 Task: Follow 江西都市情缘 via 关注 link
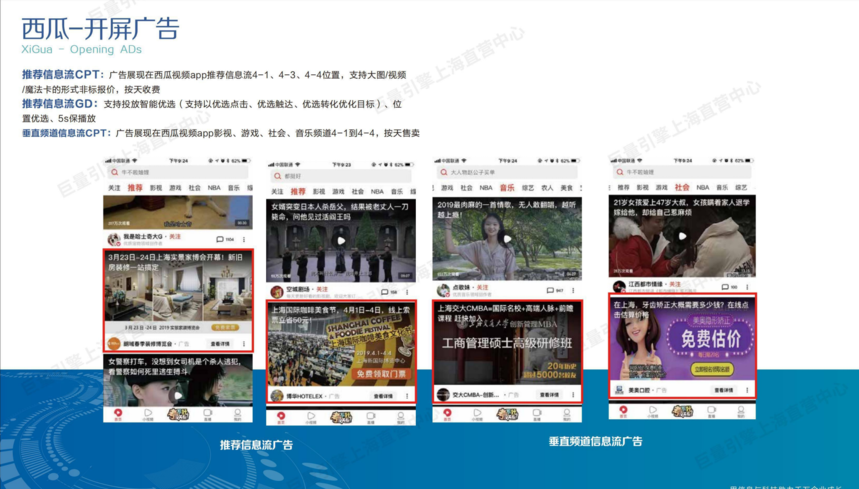coord(675,284)
